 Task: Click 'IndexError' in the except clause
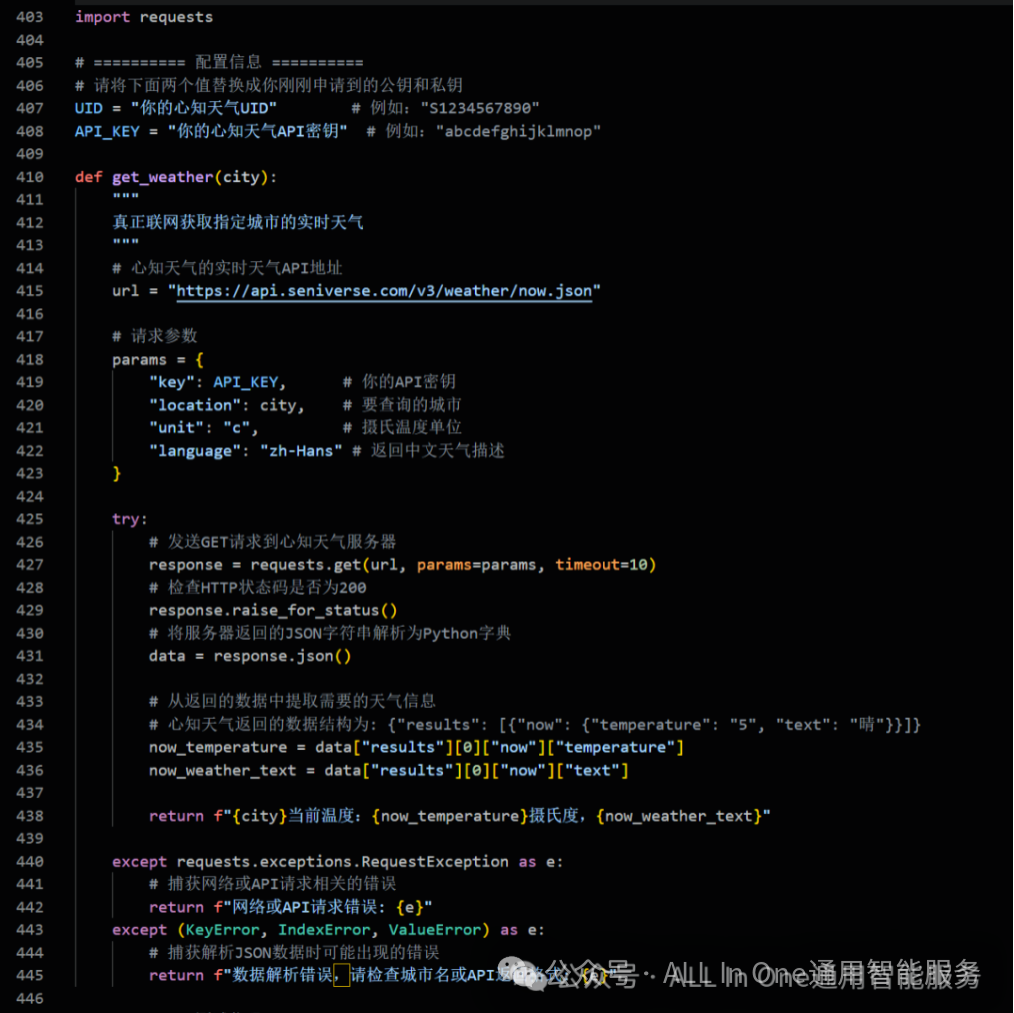(323, 930)
